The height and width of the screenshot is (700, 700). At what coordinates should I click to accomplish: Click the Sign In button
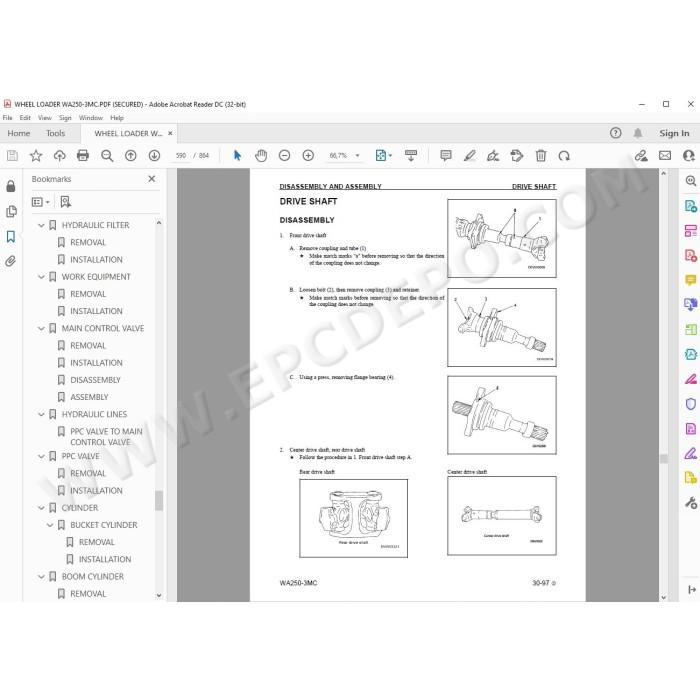(x=674, y=133)
